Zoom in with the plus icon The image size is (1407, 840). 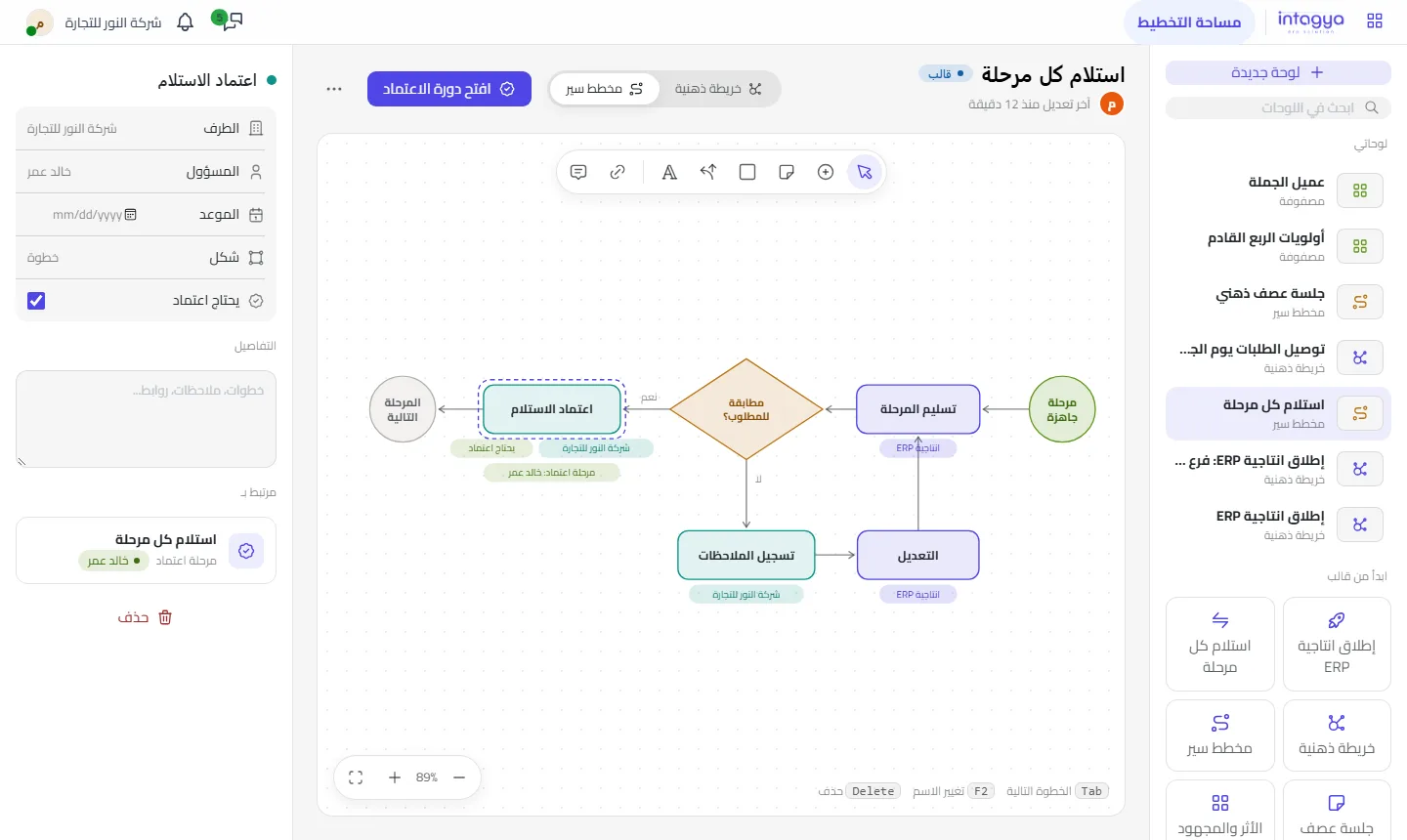coord(395,777)
